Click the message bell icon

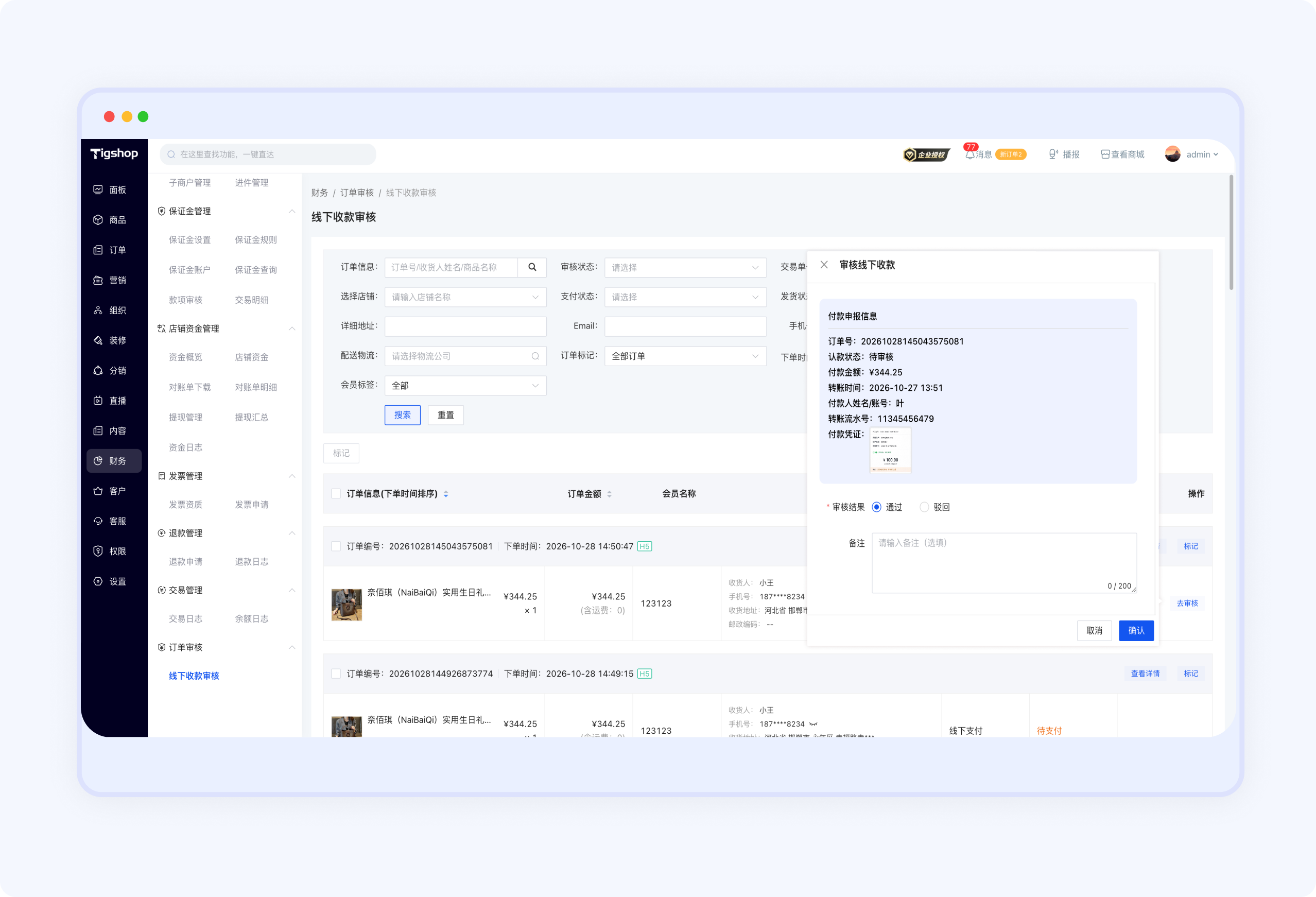(969, 154)
